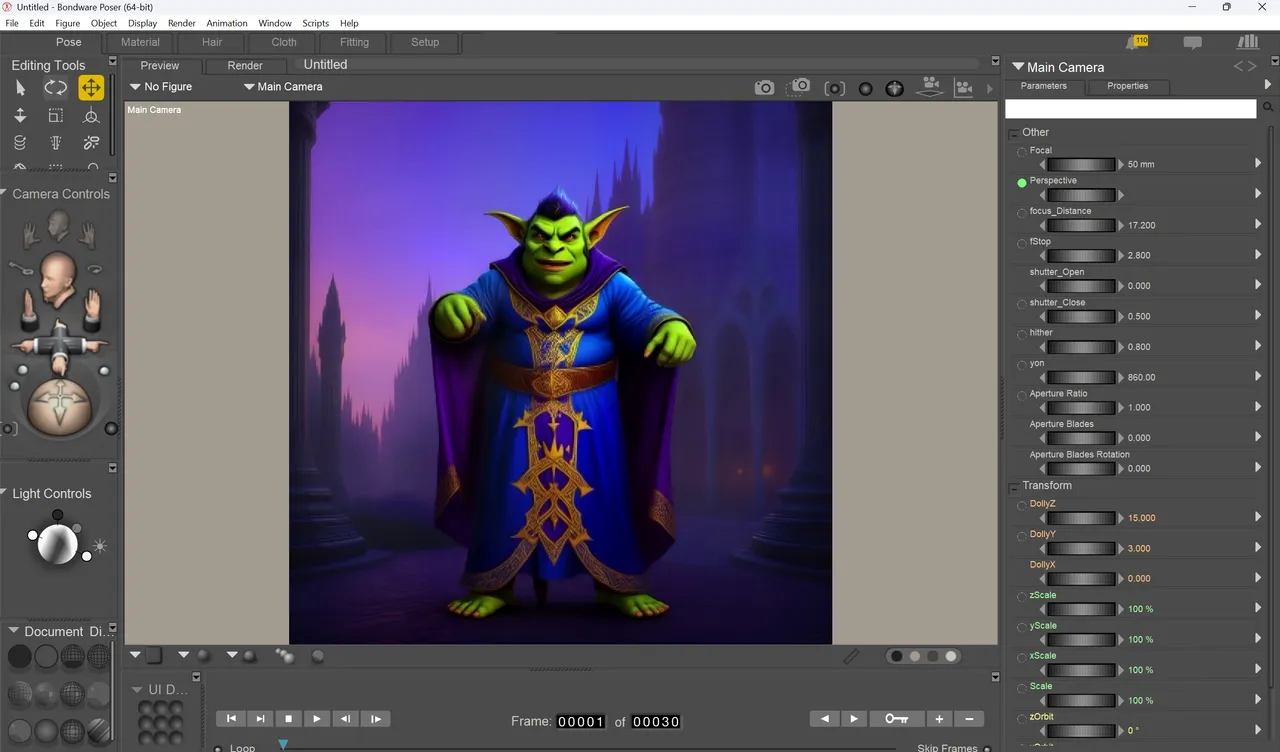Click the Play button in the timeline

pos(316,718)
